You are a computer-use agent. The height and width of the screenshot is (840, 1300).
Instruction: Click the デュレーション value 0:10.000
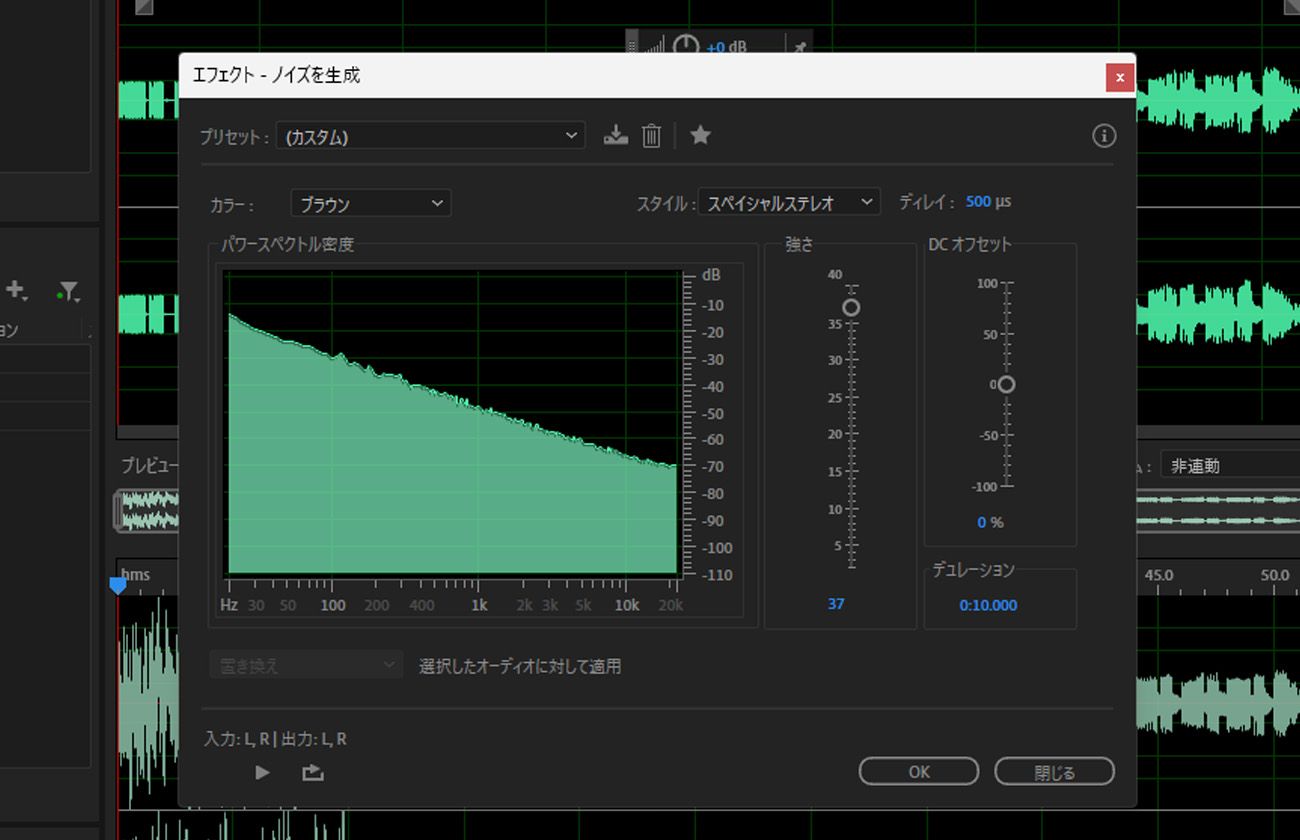pyautogui.click(x=988, y=605)
